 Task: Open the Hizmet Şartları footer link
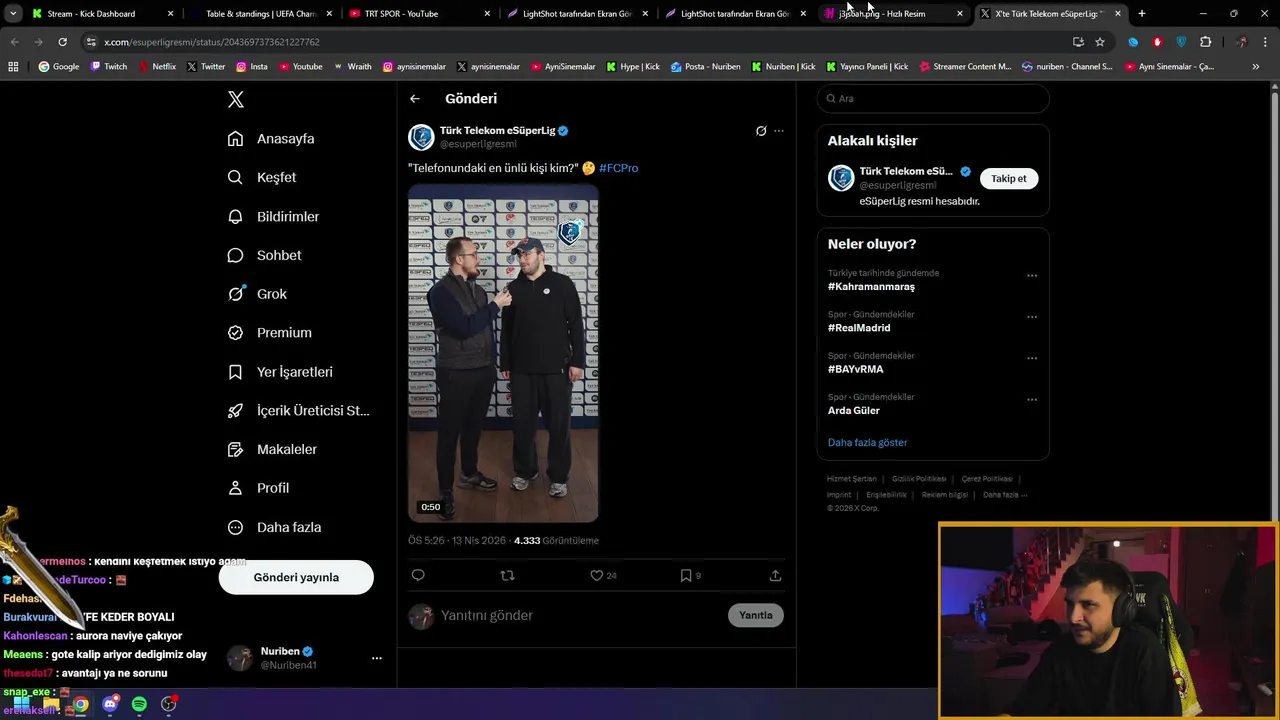[851, 479]
